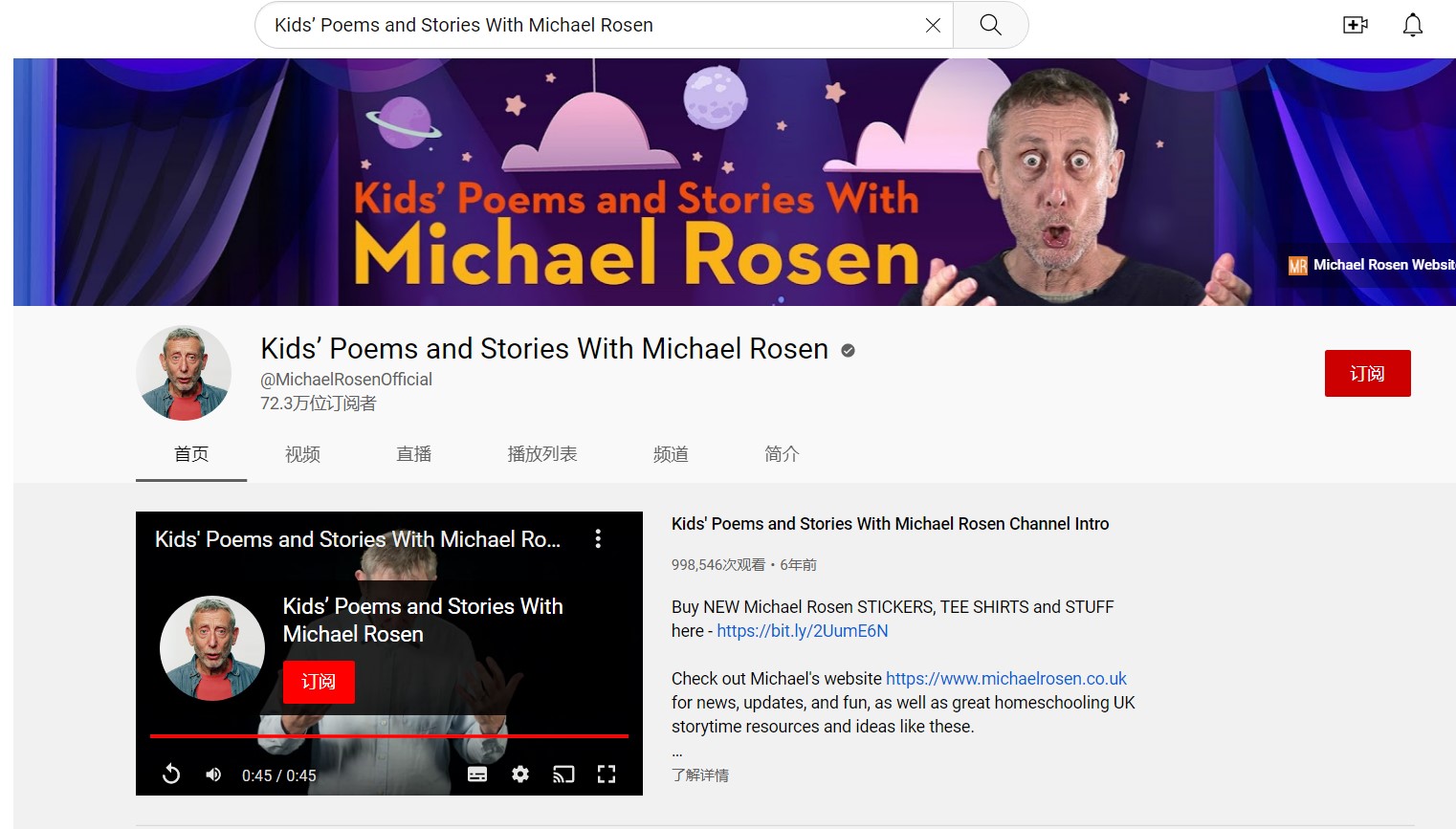Viewport: 1456px width, 829px height.
Task: Click the red 订阅 channel button
Action: tap(1367, 373)
